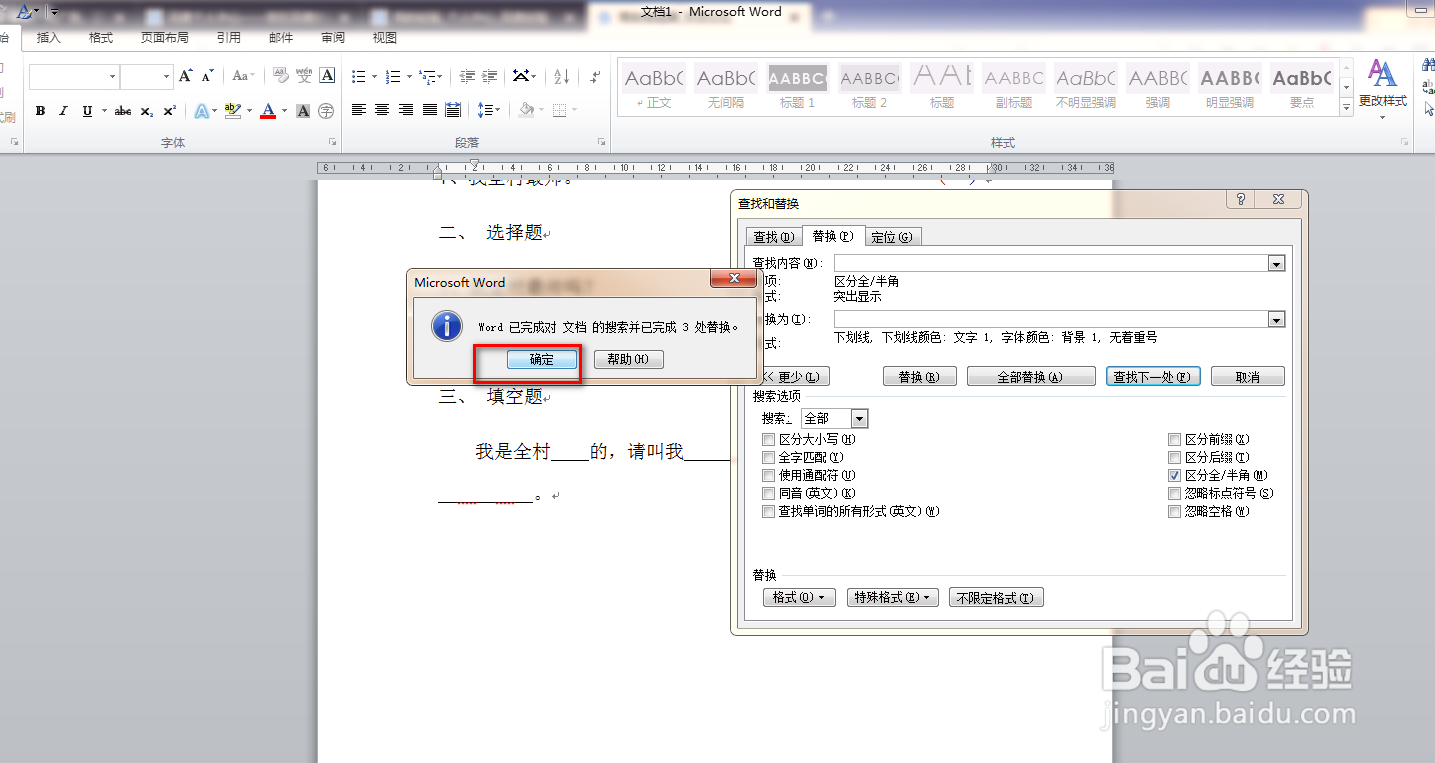Decrease paragraph indent
The width and height of the screenshot is (1435, 763).
467,76
